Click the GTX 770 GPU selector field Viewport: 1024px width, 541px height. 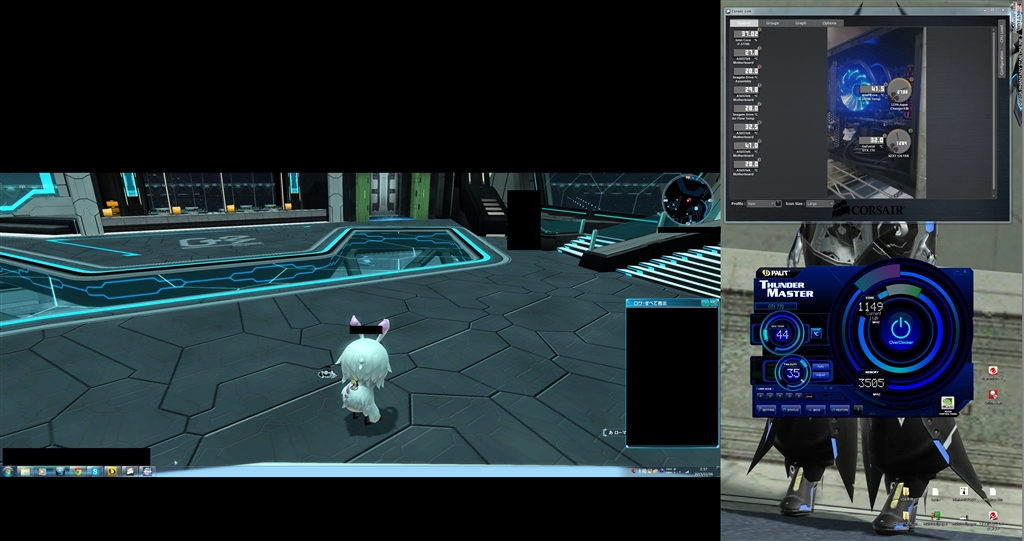[x=776, y=306]
